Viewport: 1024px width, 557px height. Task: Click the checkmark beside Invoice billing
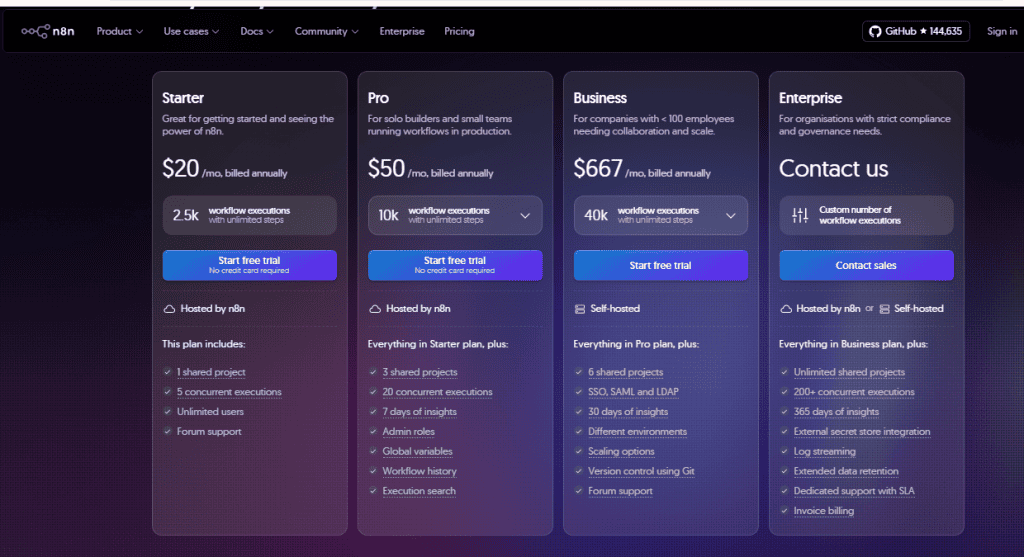pyautogui.click(x=785, y=511)
